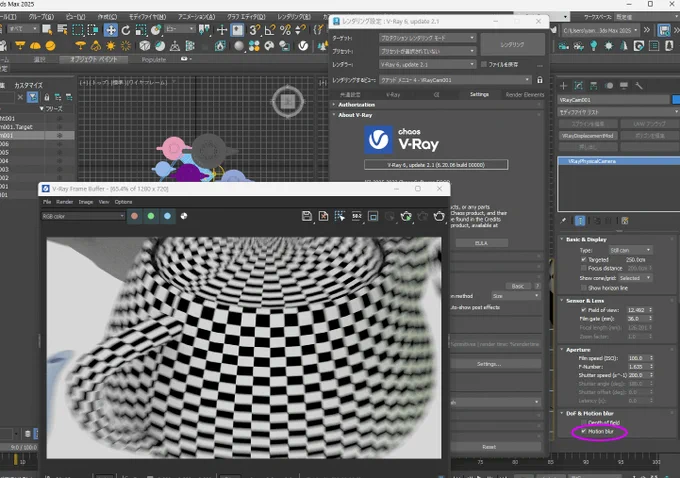Toggle the Percent Snap icon
The image size is (680, 478).
coord(285,30)
